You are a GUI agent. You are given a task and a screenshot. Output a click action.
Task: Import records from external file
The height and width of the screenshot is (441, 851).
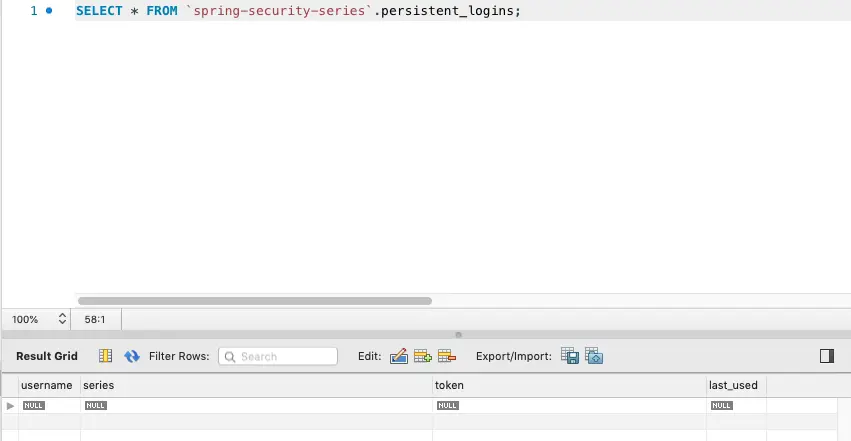594,356
